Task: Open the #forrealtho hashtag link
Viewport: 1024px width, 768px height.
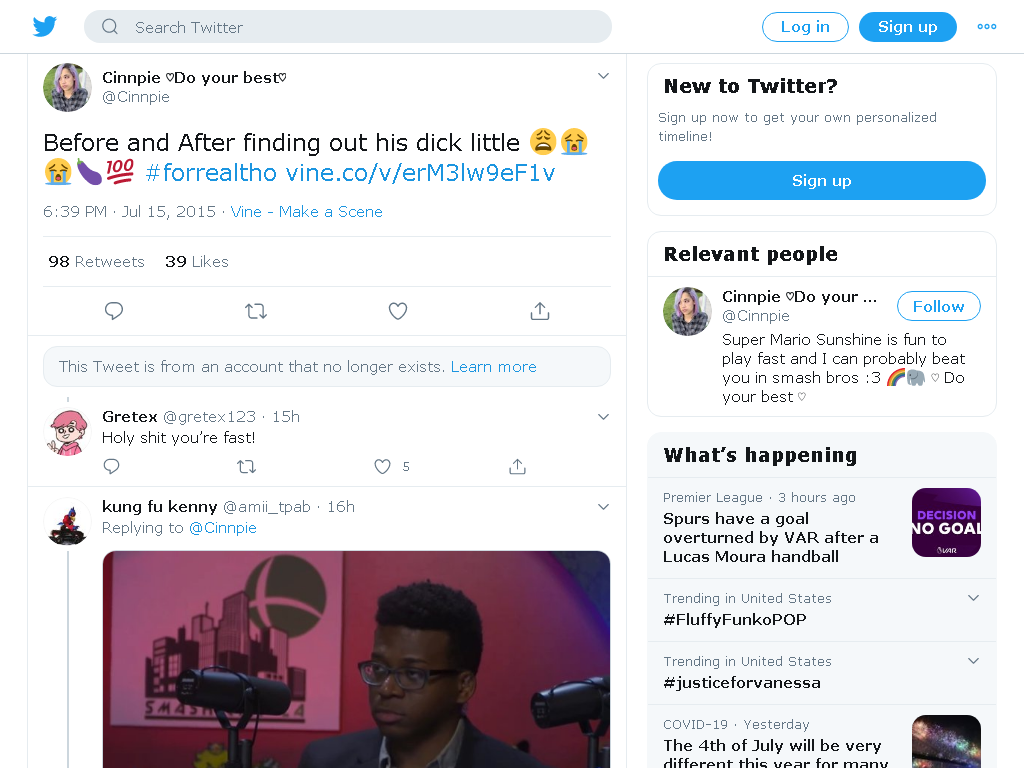Action: (211, 173)
